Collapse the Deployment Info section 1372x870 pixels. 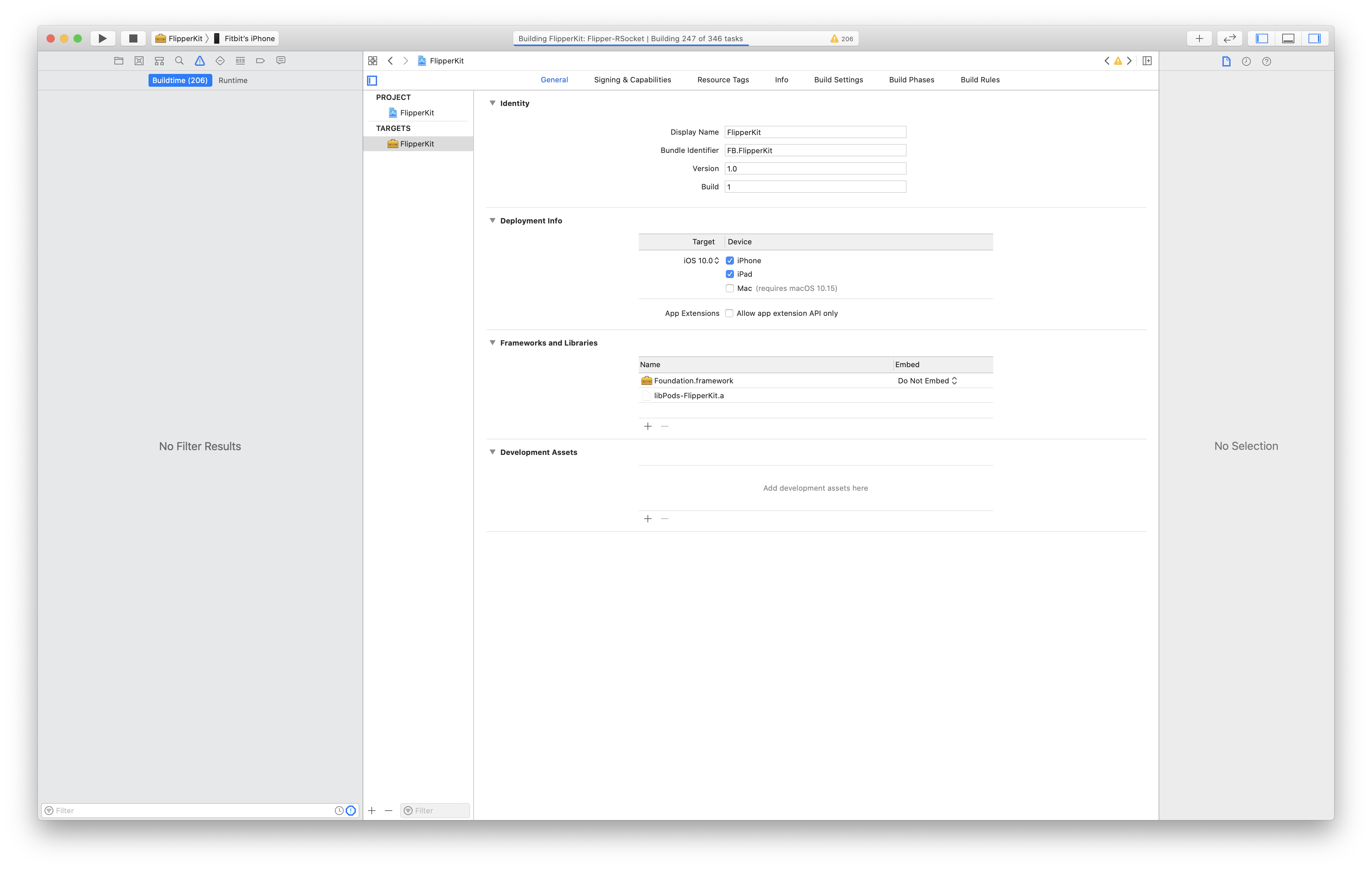(x=492, y=220)
